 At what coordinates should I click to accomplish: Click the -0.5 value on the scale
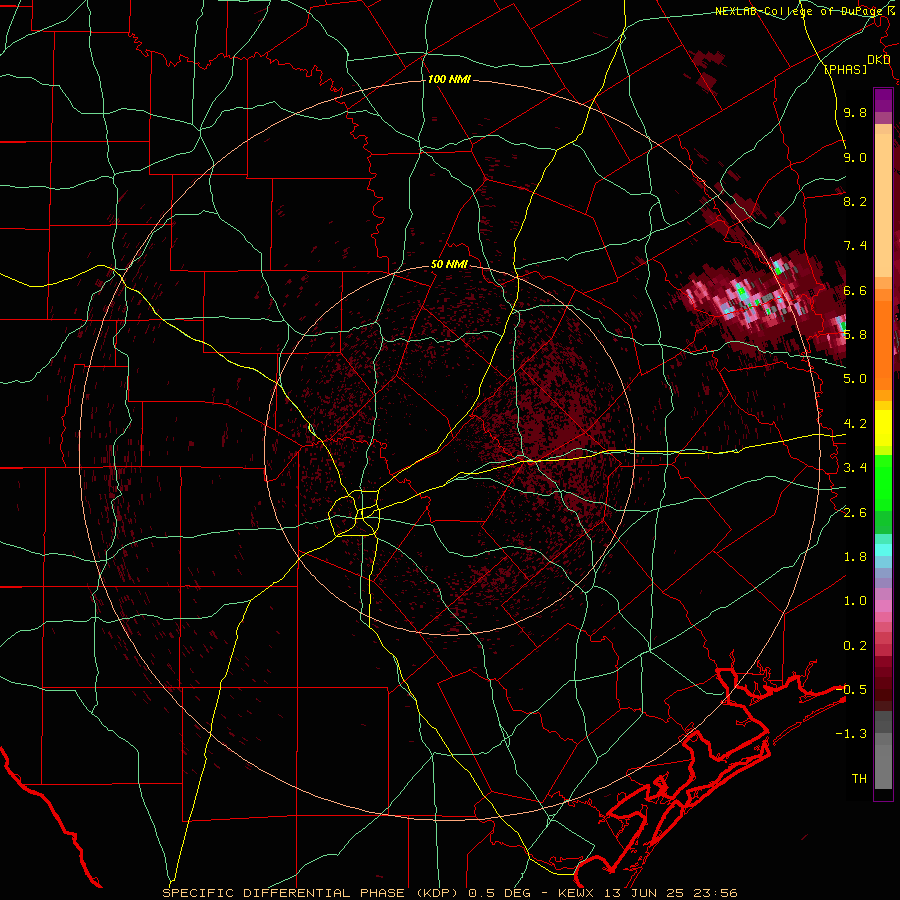[851, 689]
